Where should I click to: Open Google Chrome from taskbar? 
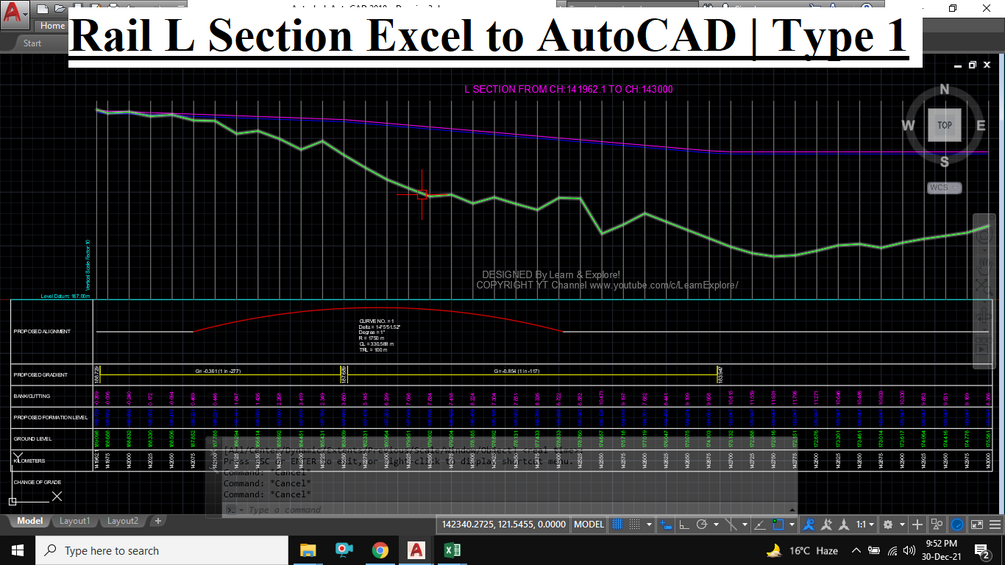[380, 550]
